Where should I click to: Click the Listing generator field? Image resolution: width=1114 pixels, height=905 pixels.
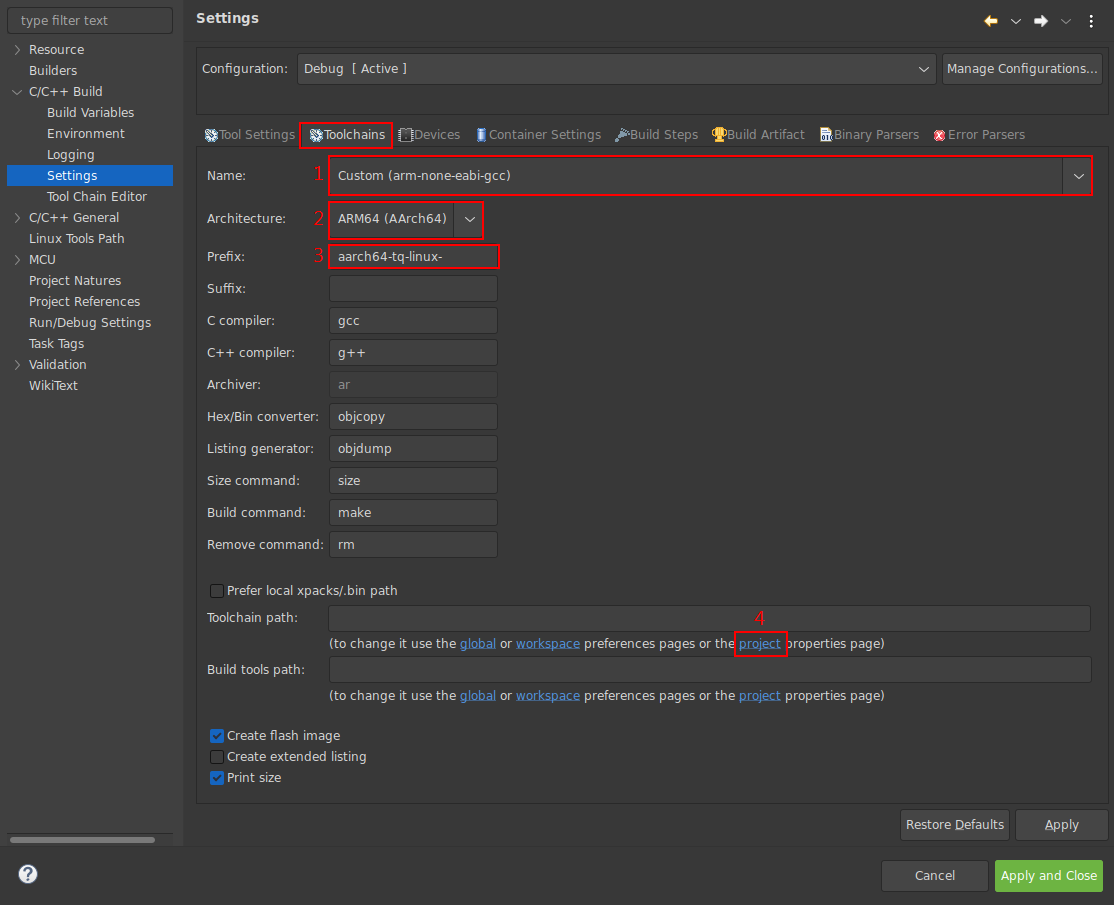coord(413,448)
